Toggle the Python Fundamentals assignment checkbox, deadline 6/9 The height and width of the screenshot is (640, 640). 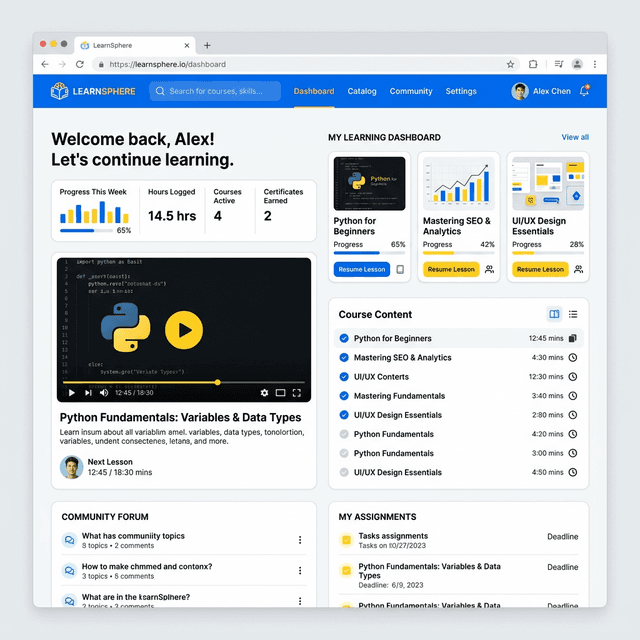click(346, 570)
